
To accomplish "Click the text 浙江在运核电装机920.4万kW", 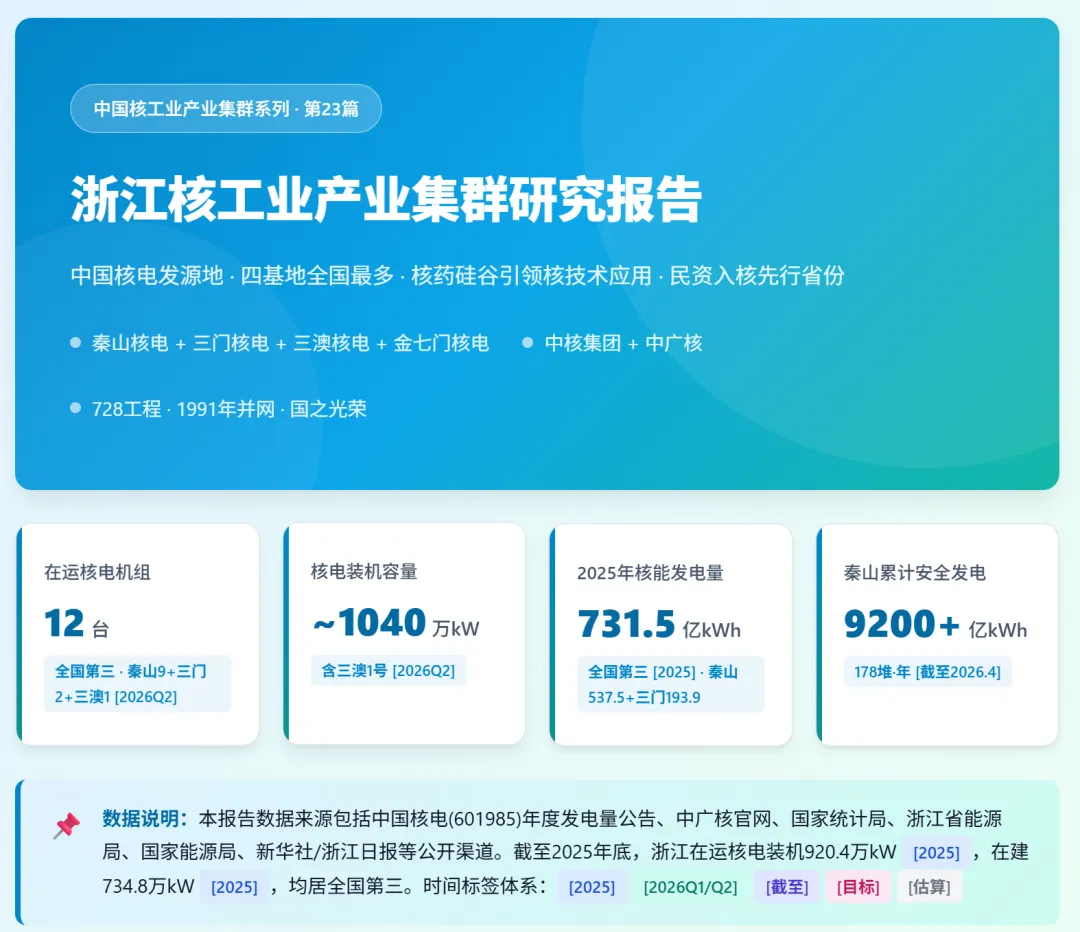I will pyautogui.click(x=773, y=852).
